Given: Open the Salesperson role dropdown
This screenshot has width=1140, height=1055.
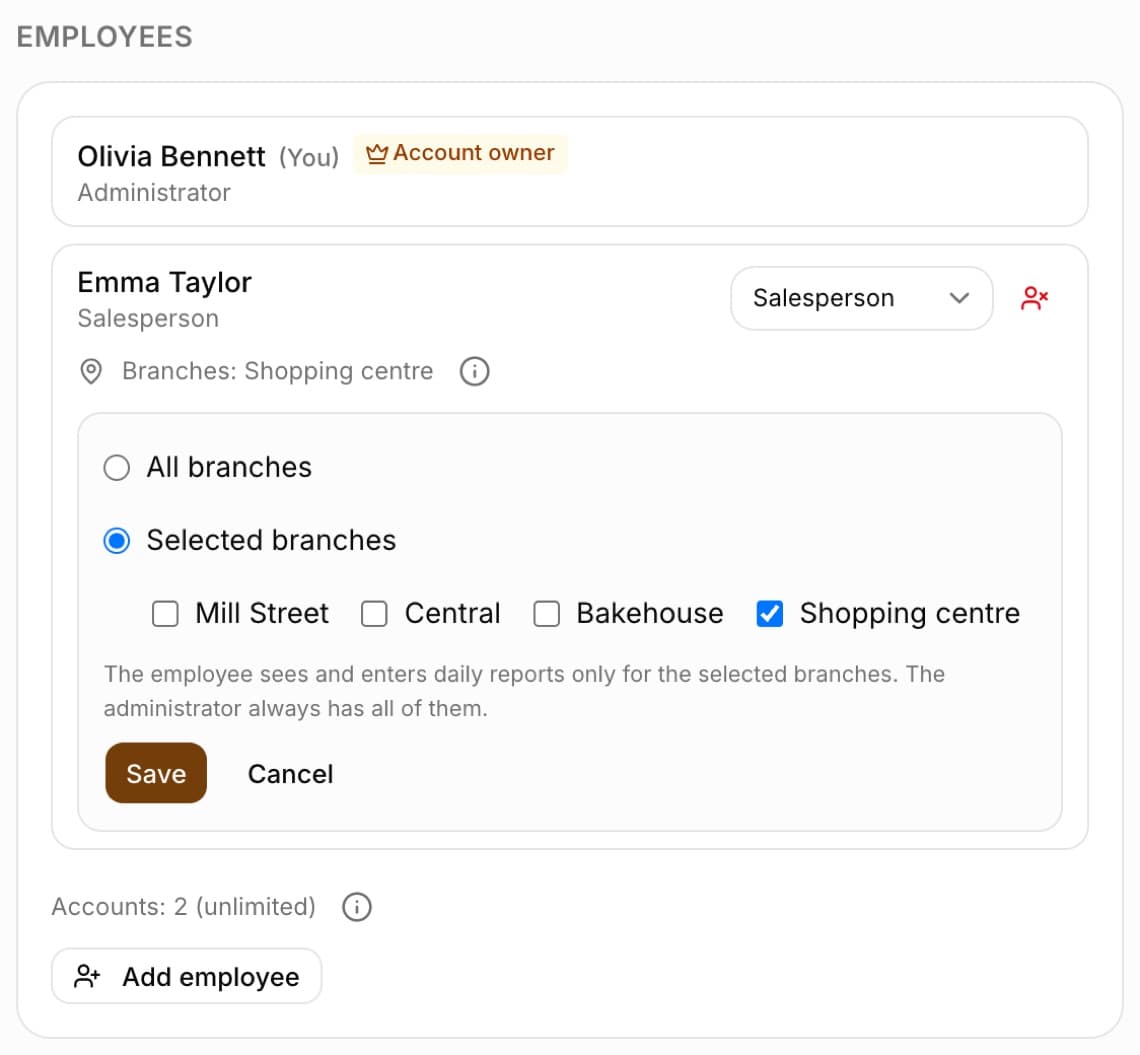Looking at the screenshot, I should point(862,298).
